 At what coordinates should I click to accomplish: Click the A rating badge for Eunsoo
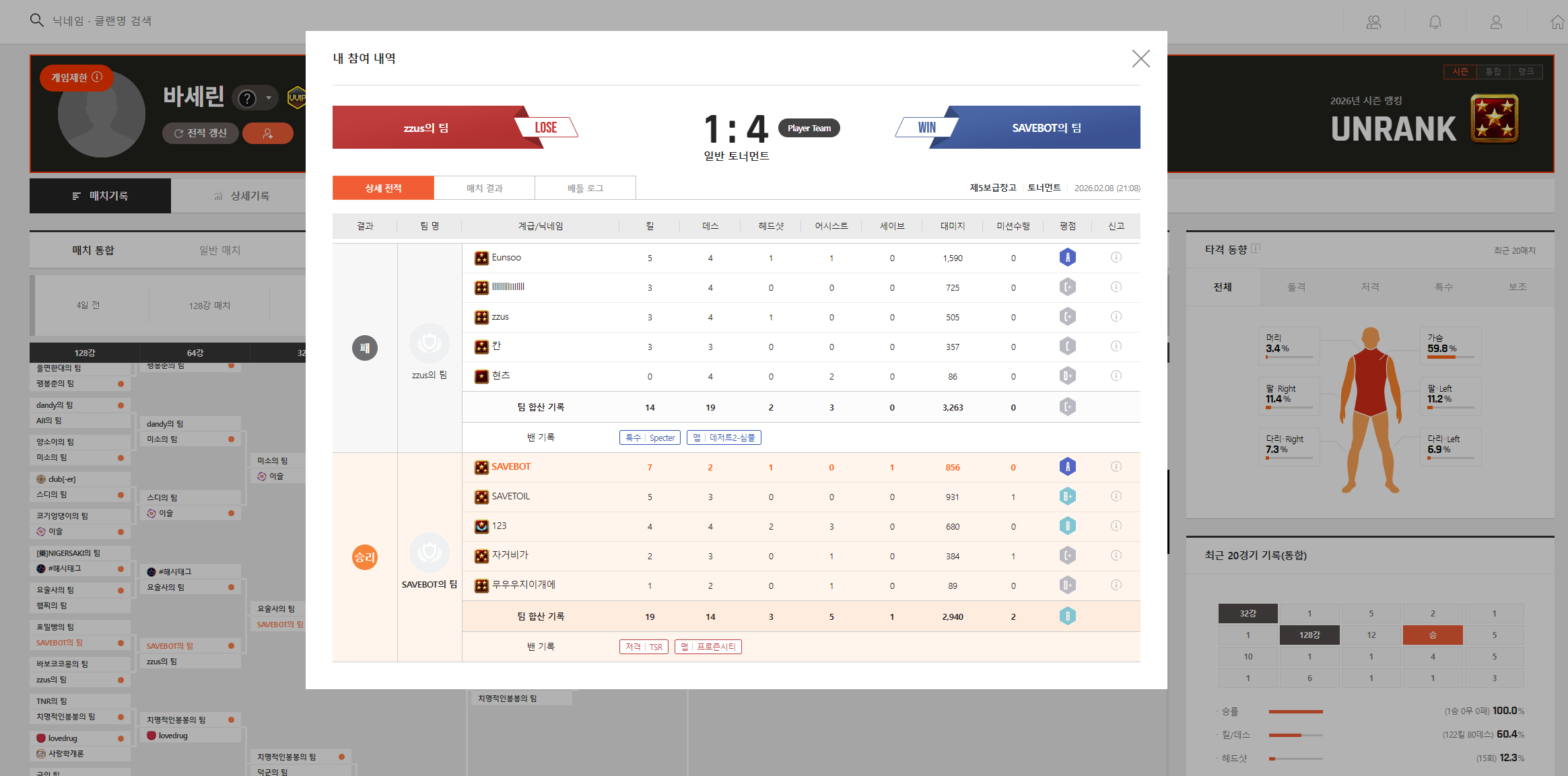point(1067,257)
